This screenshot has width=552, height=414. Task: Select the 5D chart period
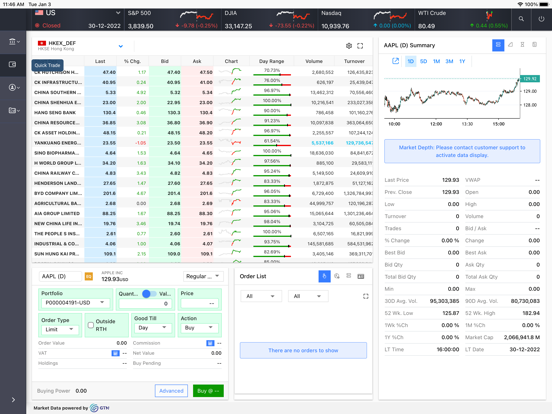[x=424, y=61]
